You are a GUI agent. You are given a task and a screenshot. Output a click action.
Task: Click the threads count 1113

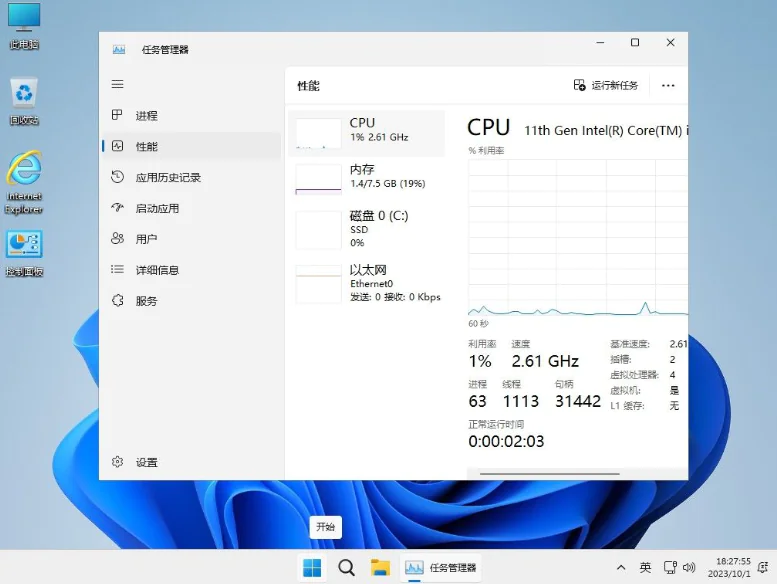tap(521, 401)
